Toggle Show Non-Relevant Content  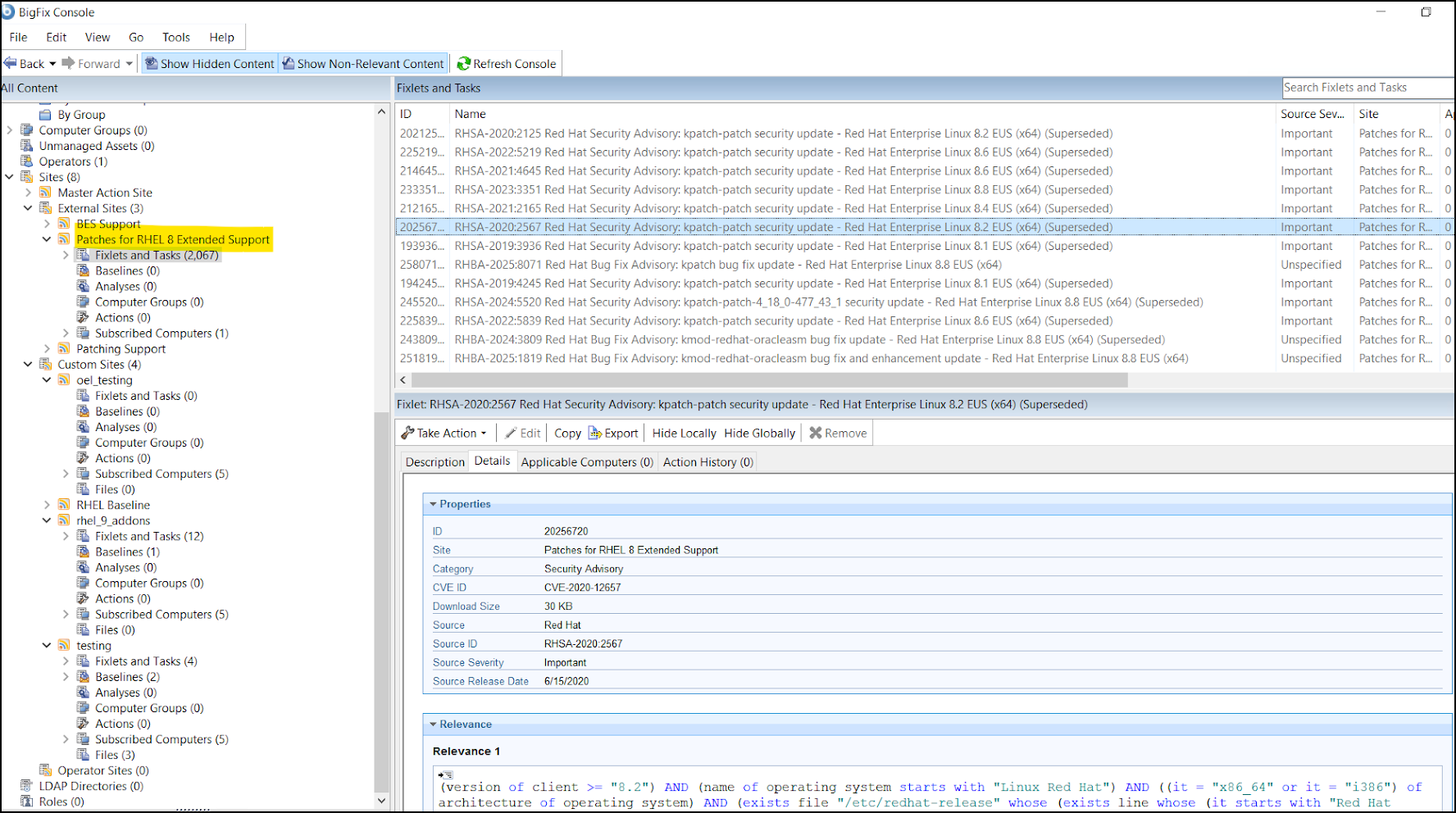point(362,63)
